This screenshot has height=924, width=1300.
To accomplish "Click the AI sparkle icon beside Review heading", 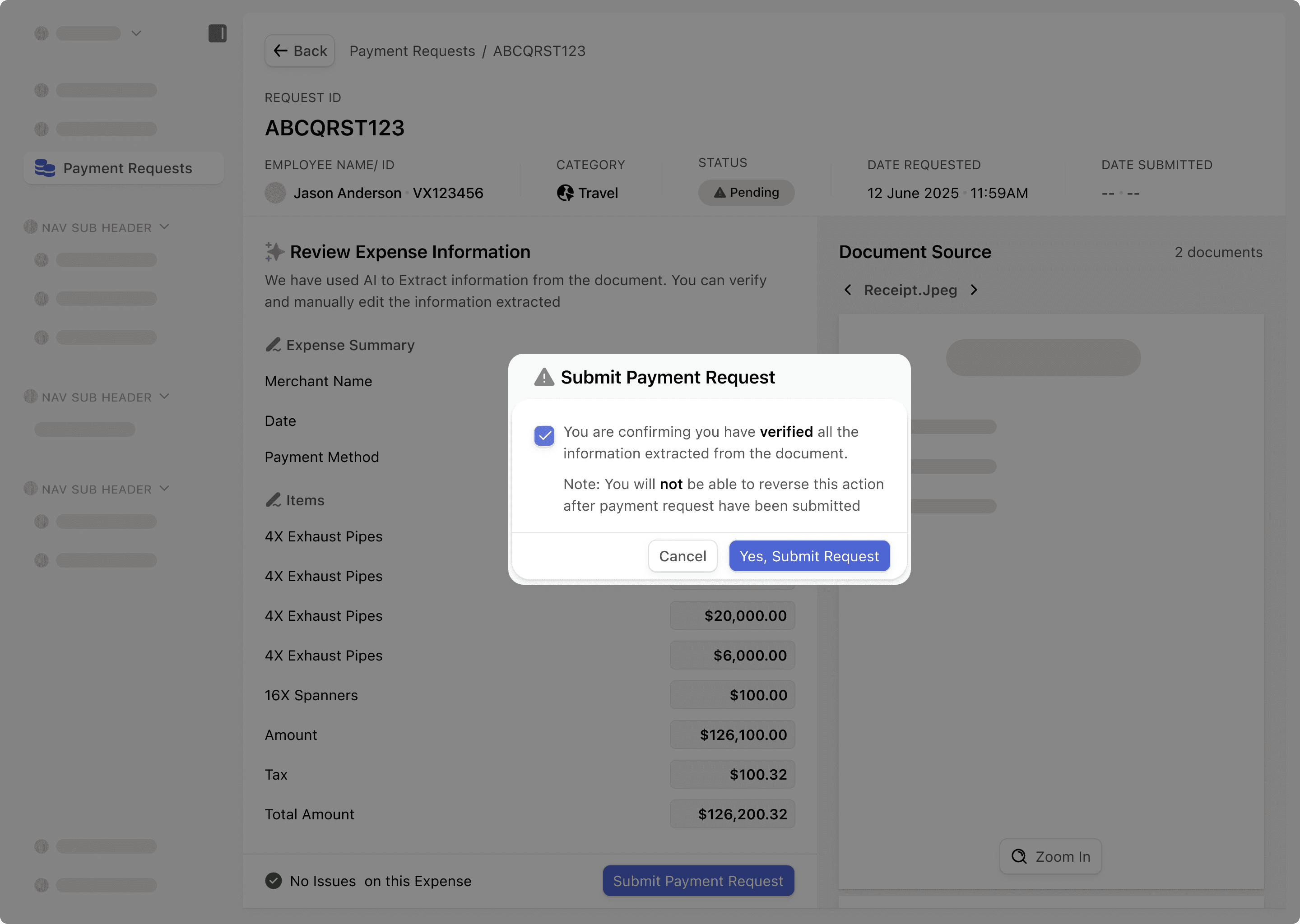I will [274, 251].
